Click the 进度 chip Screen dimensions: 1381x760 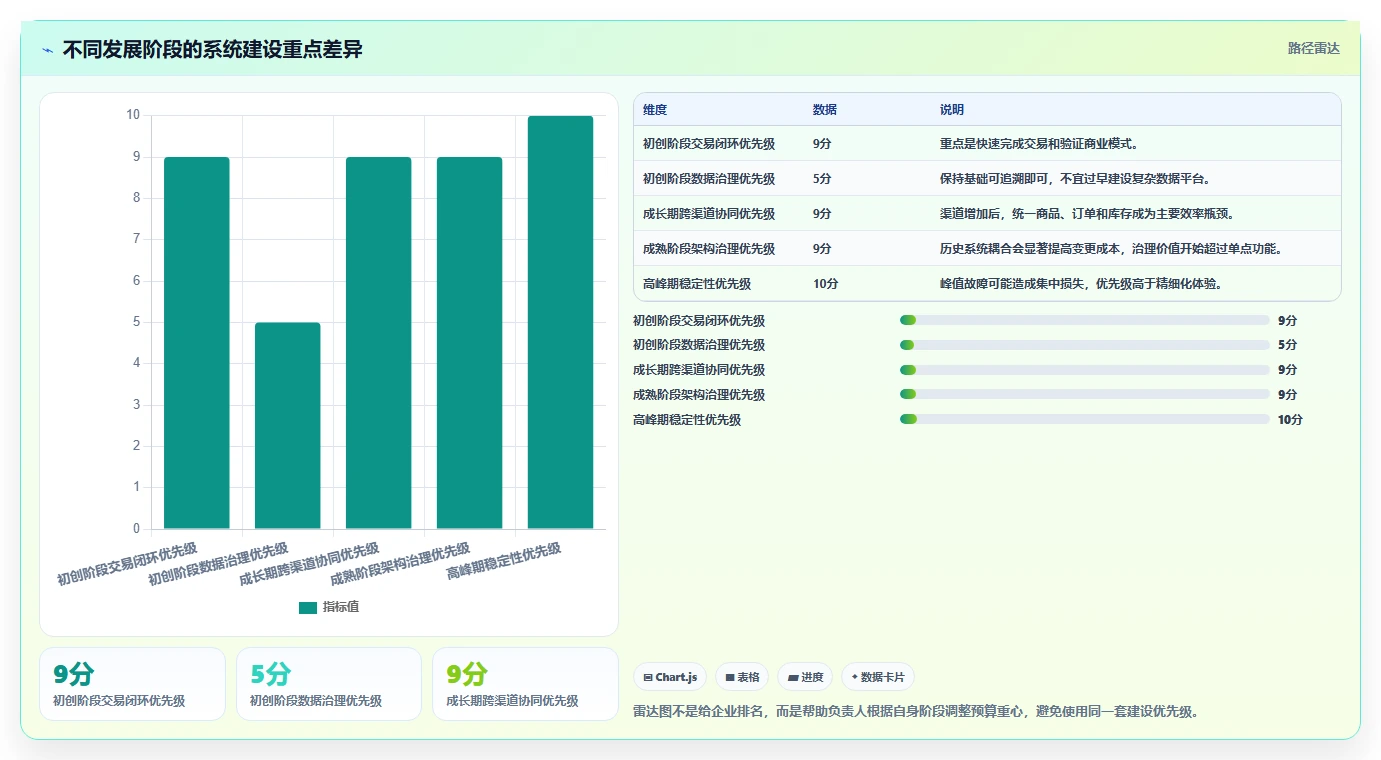805,677
